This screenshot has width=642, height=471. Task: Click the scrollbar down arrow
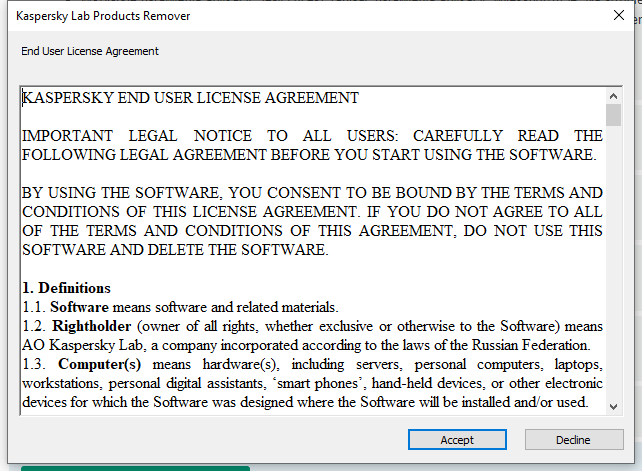[x=613, y=407]
